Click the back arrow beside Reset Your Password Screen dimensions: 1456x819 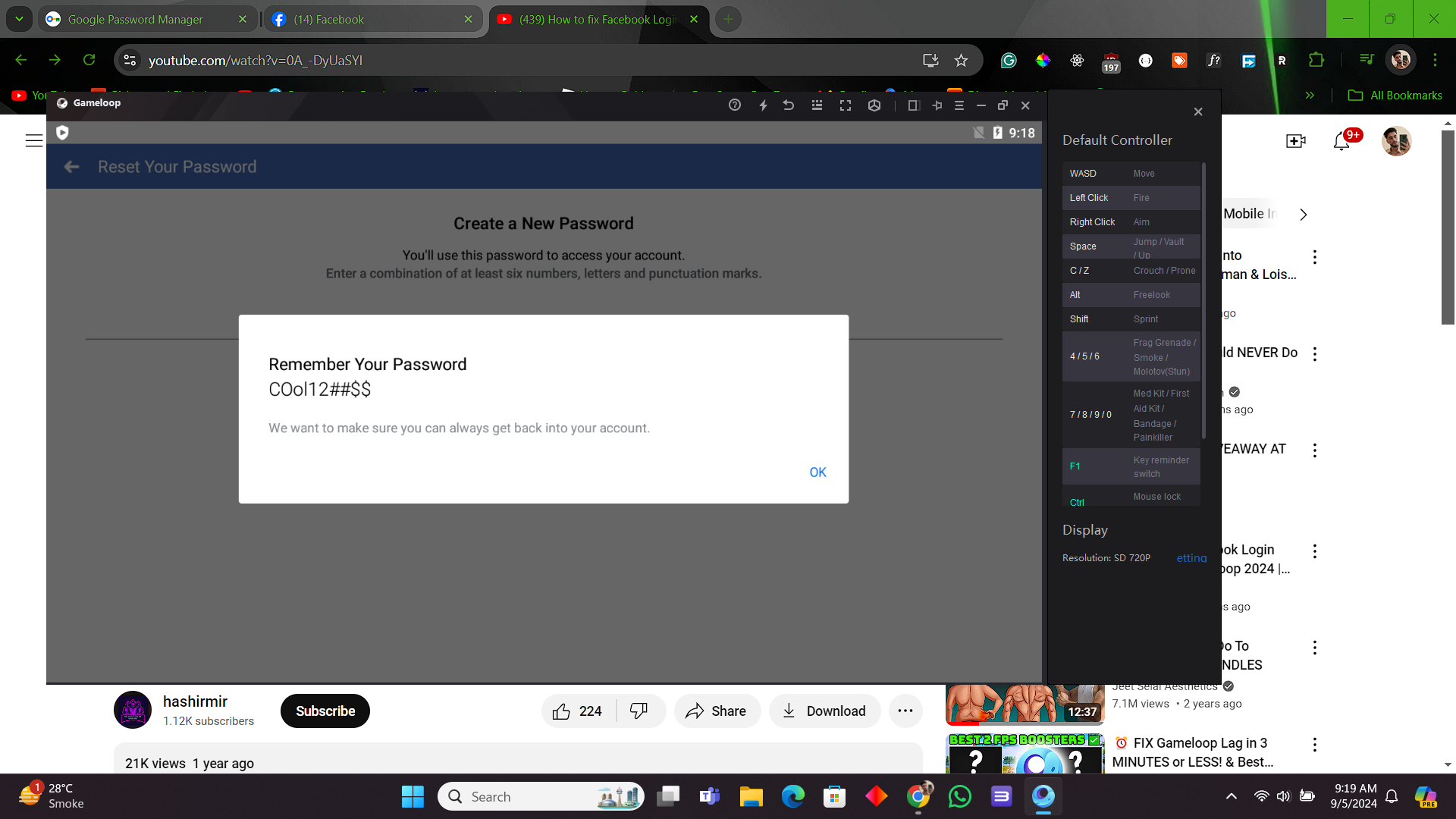[x=71, y=167]
